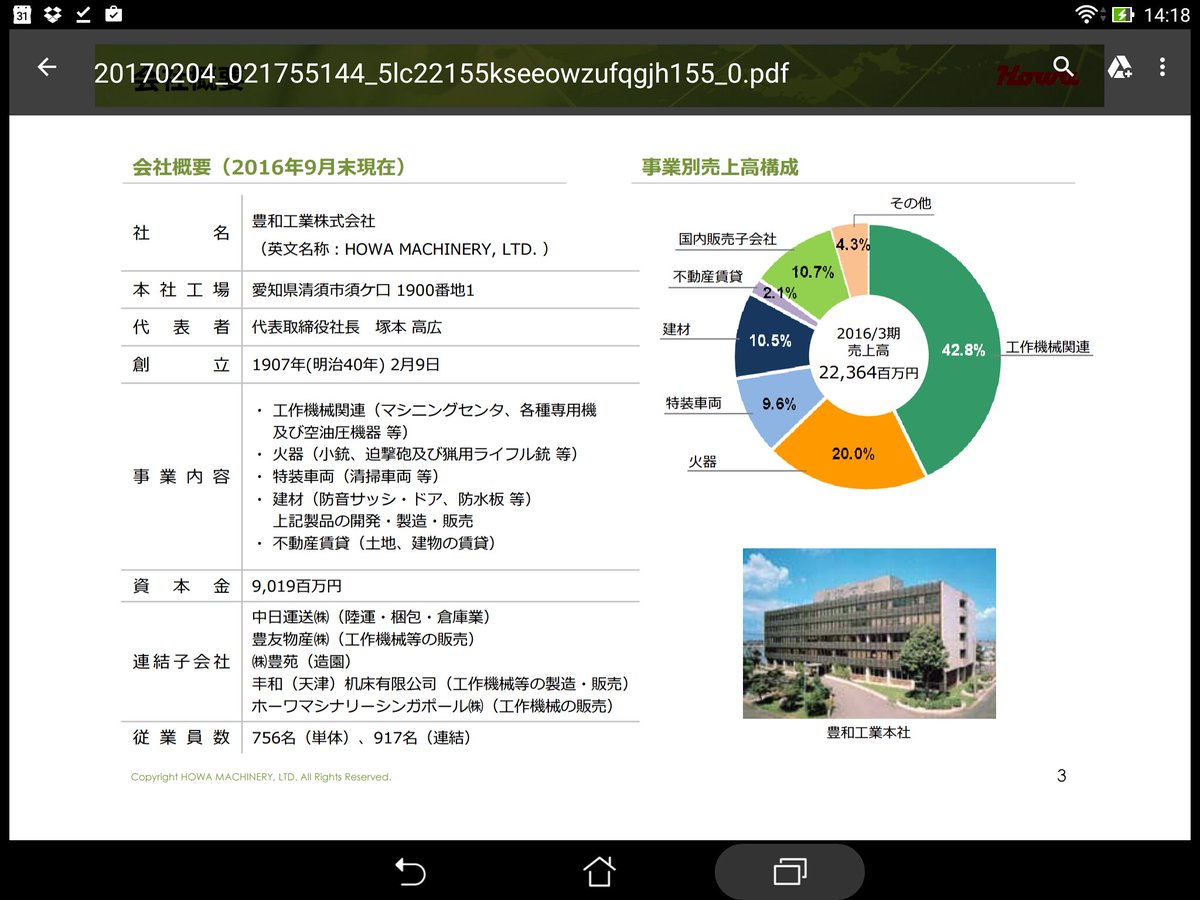Tap the battery charging icon
The image size is (1200, 900).
click(1123, 14)
